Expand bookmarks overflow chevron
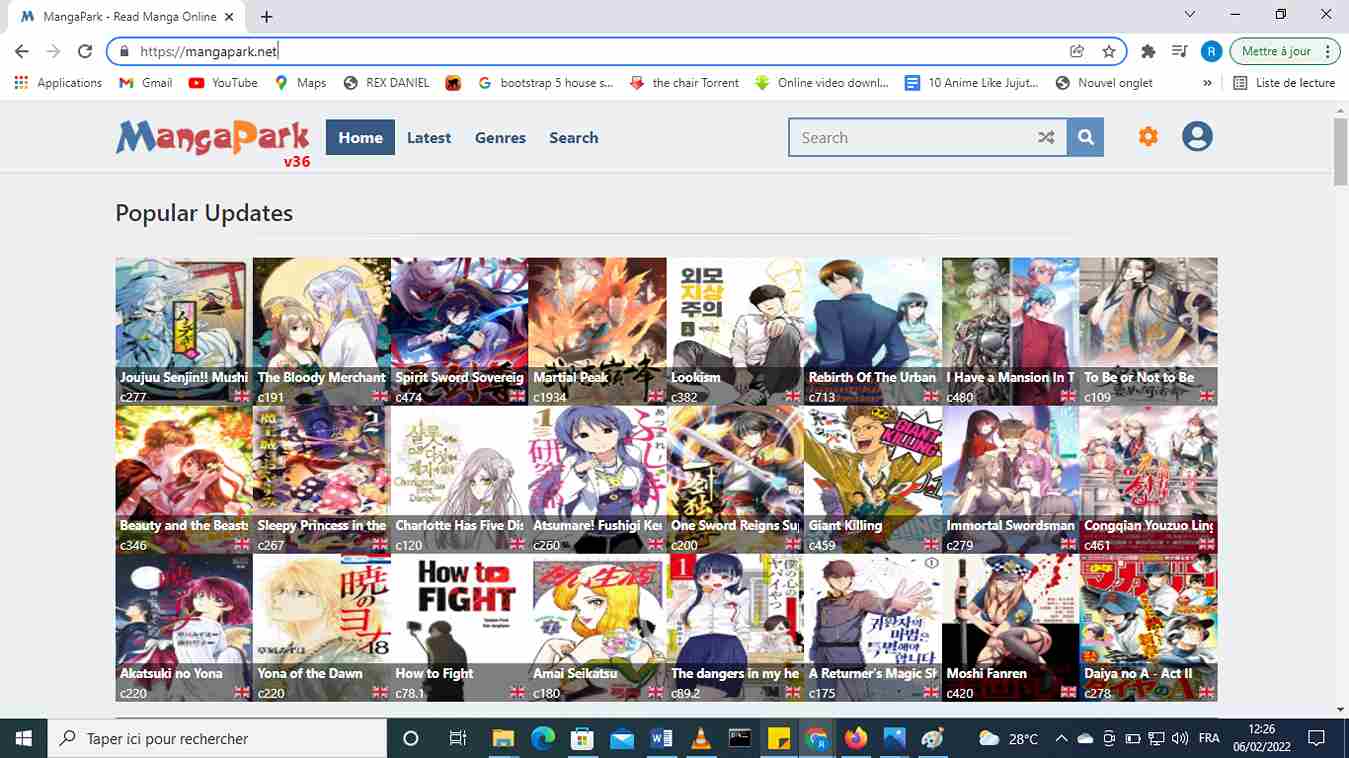The height and width of the screenshot is (758, 1349). [1207, 83]
